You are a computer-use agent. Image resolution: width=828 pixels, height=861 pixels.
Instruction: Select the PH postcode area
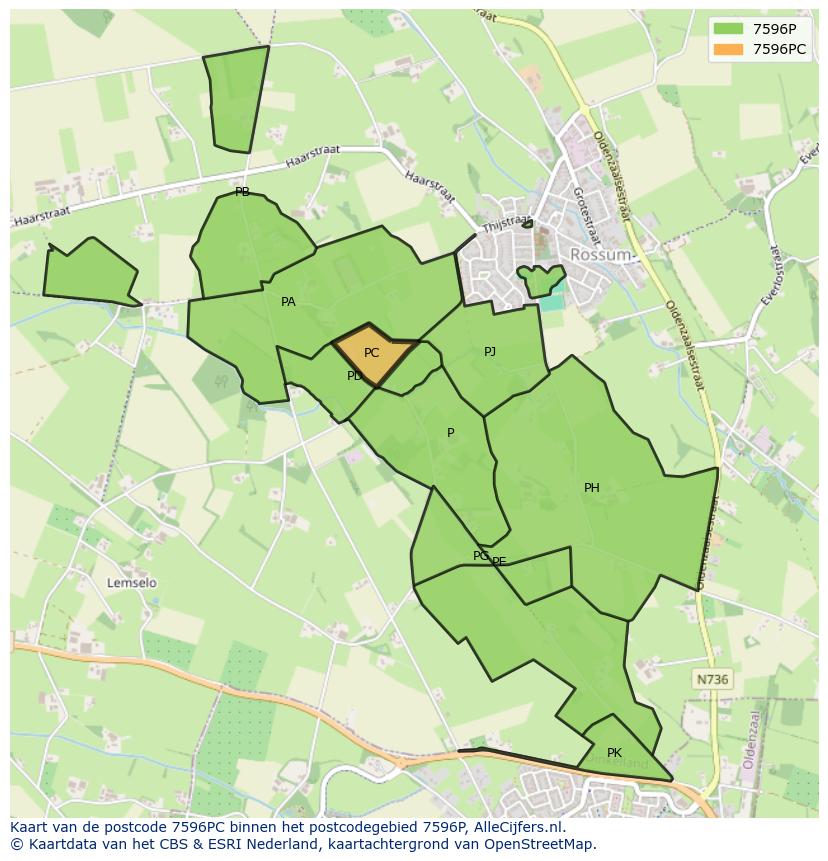[x=592, y=489]
